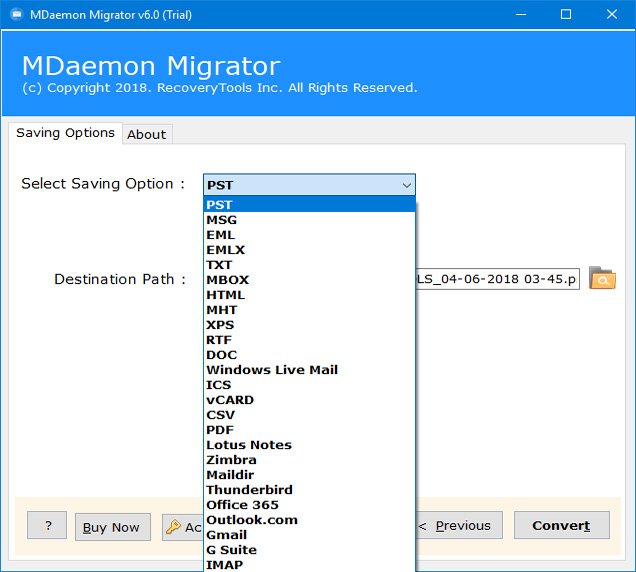636x572 pixels.
Task: Select EML format option
Action: (x=309, y=235)
